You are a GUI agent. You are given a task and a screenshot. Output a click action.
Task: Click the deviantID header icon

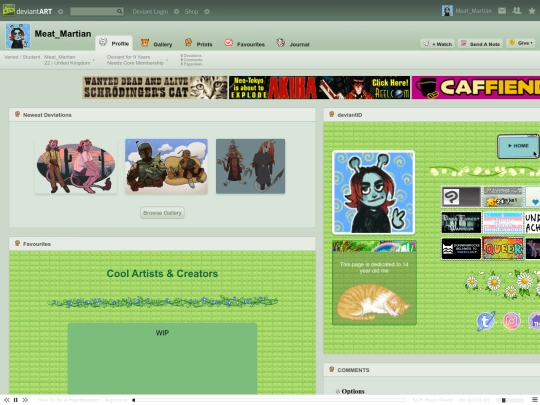(332, 114)
